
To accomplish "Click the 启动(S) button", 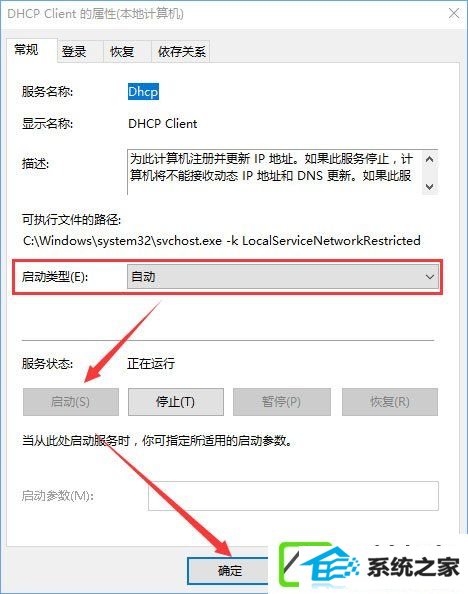I will coord(70,402).
